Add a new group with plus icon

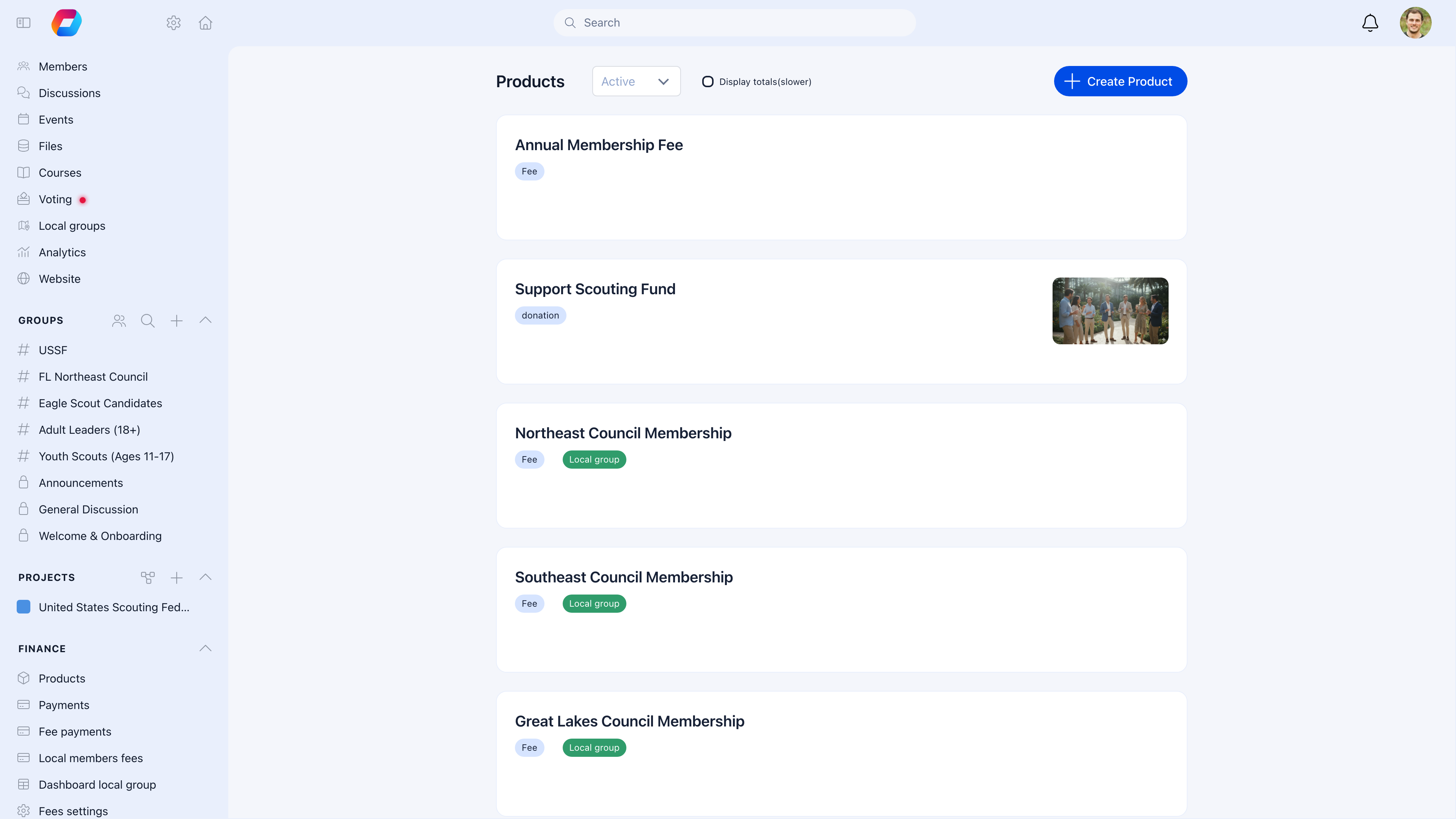176,320
